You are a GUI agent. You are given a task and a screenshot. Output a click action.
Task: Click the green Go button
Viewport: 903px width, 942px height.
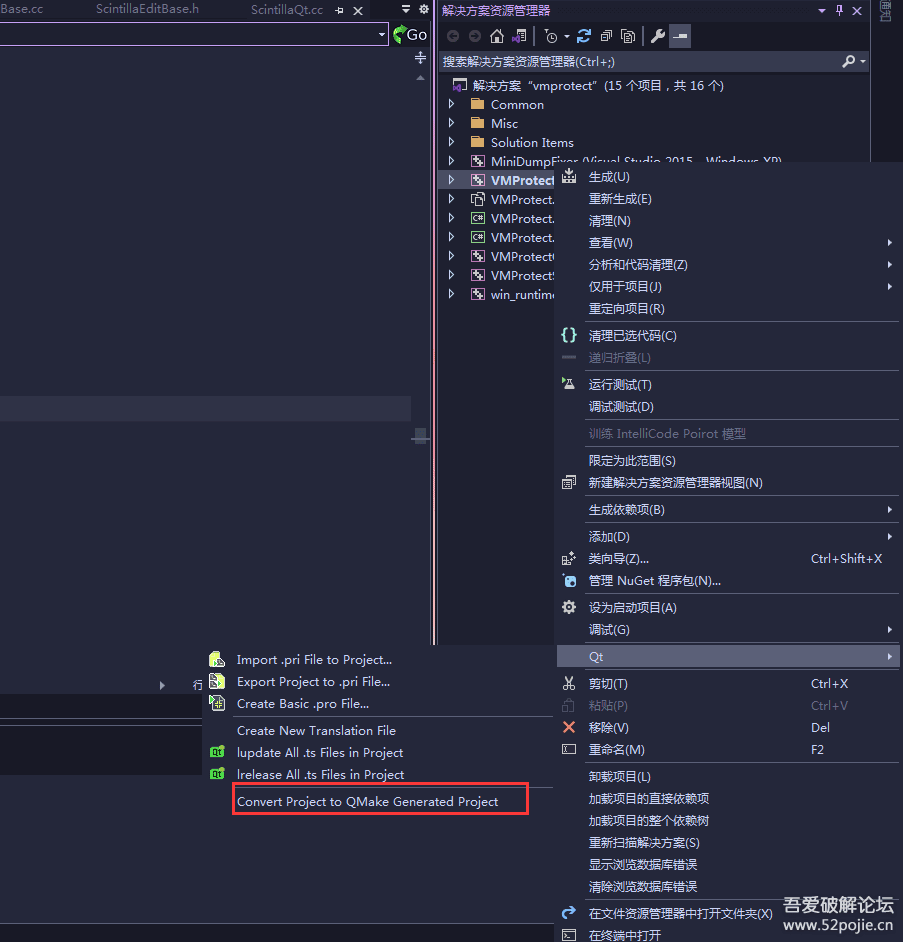pyautogui.click(x=410, y=35)
